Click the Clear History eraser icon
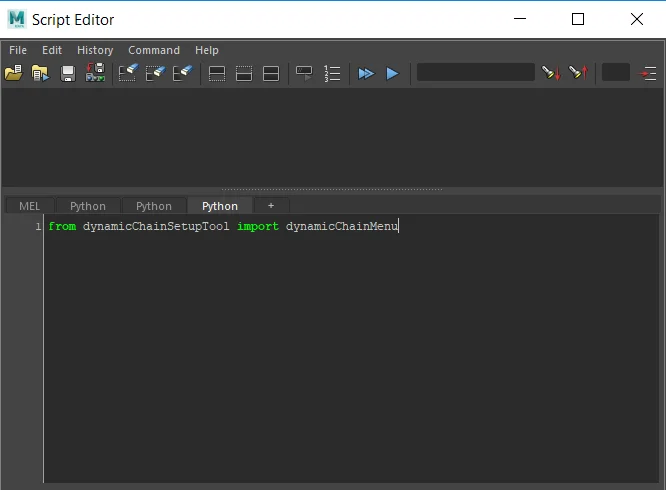 click(129, 73)
